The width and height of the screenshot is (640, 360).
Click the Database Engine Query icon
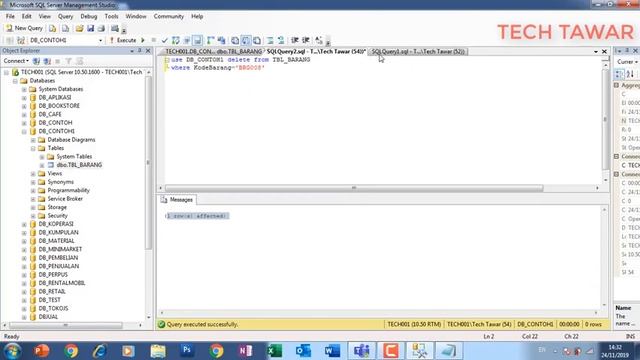click(53, 28)
